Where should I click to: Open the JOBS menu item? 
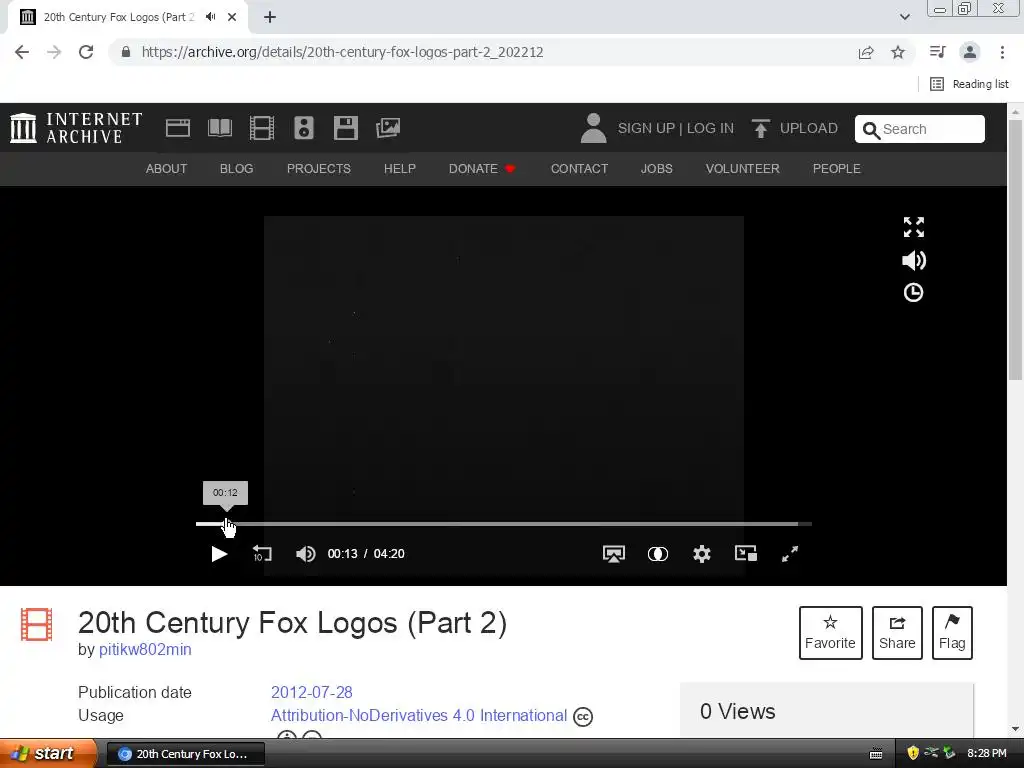(x=656, y=168)
